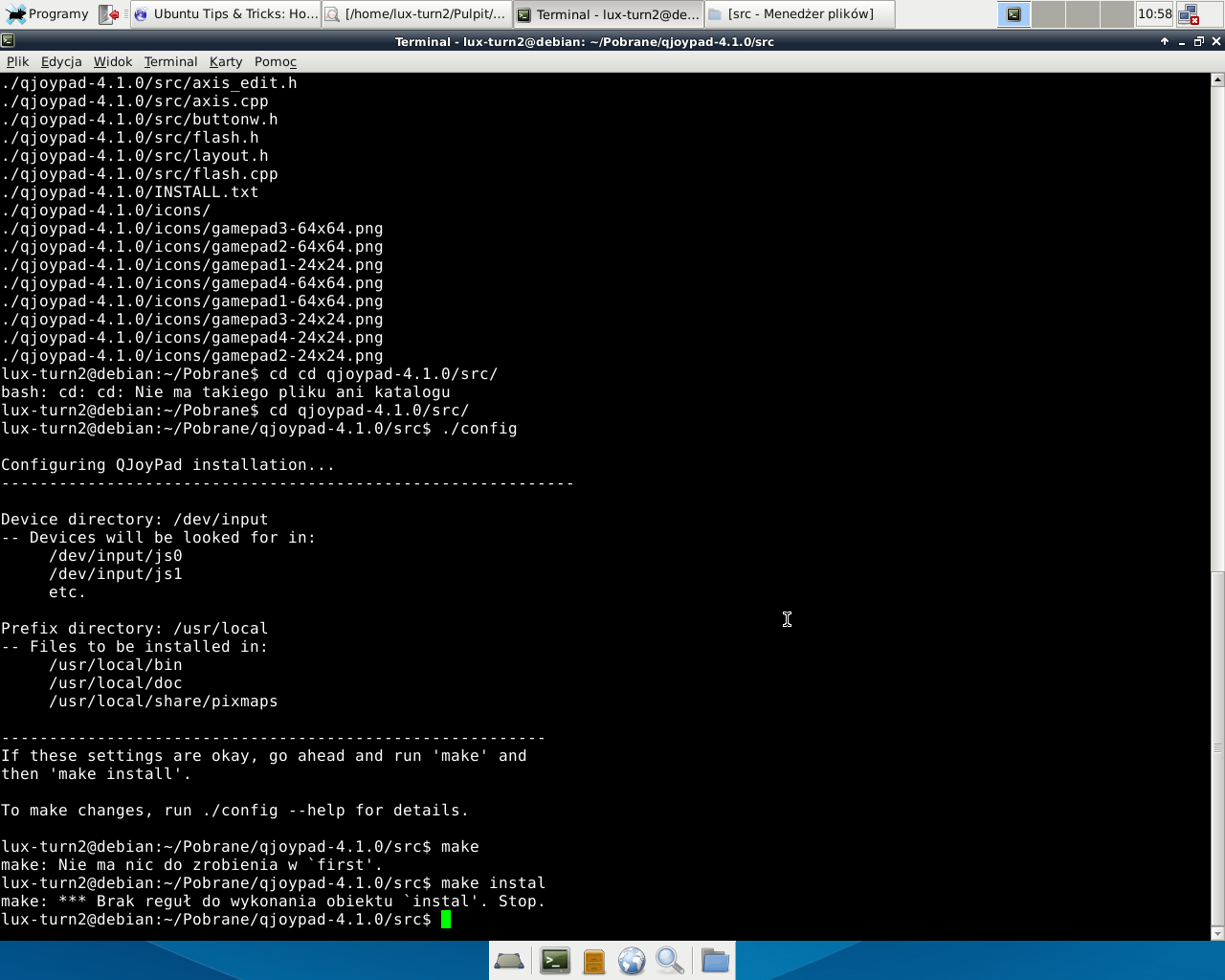Select first workspace in workspace switcher

point(1013,14)
